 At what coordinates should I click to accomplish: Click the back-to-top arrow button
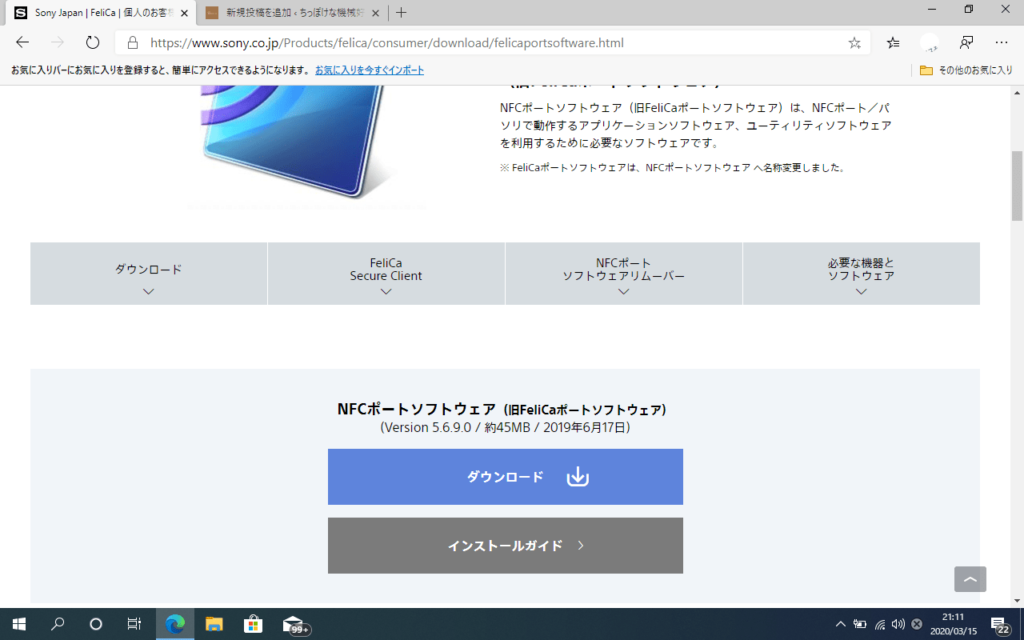[x=970, y=579]
